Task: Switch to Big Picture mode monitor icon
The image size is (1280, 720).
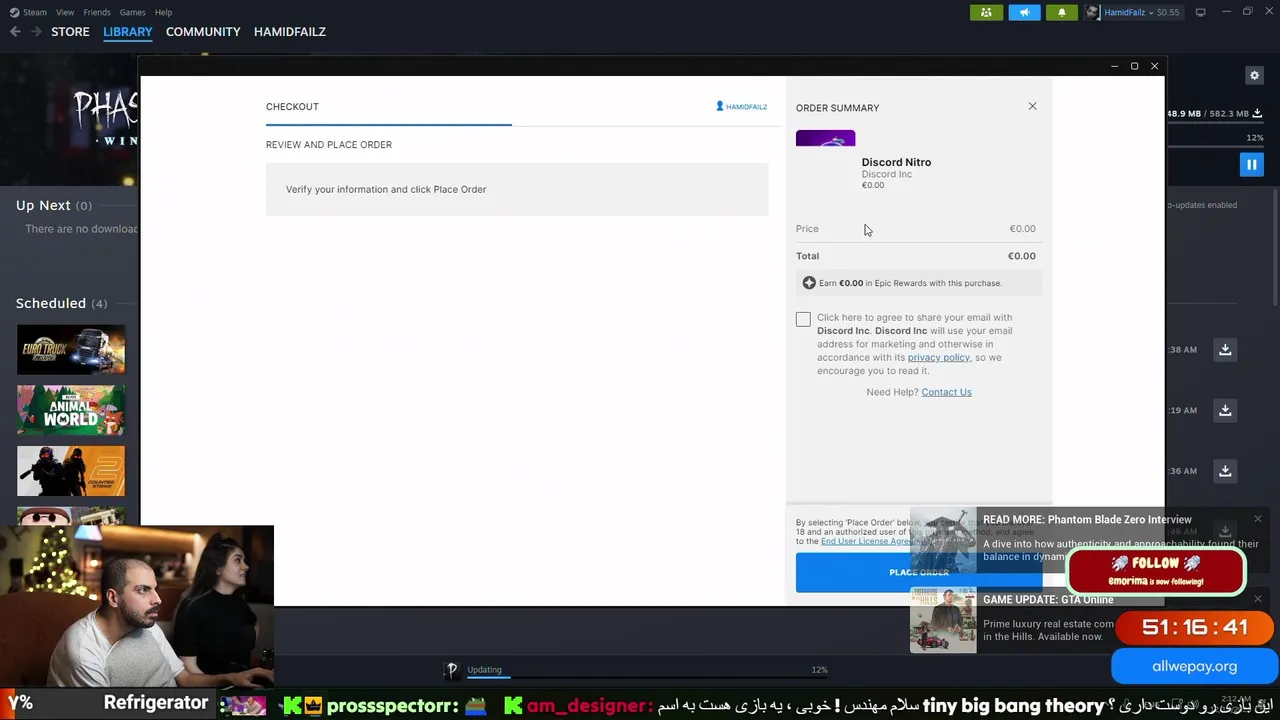Action: 1201,12
